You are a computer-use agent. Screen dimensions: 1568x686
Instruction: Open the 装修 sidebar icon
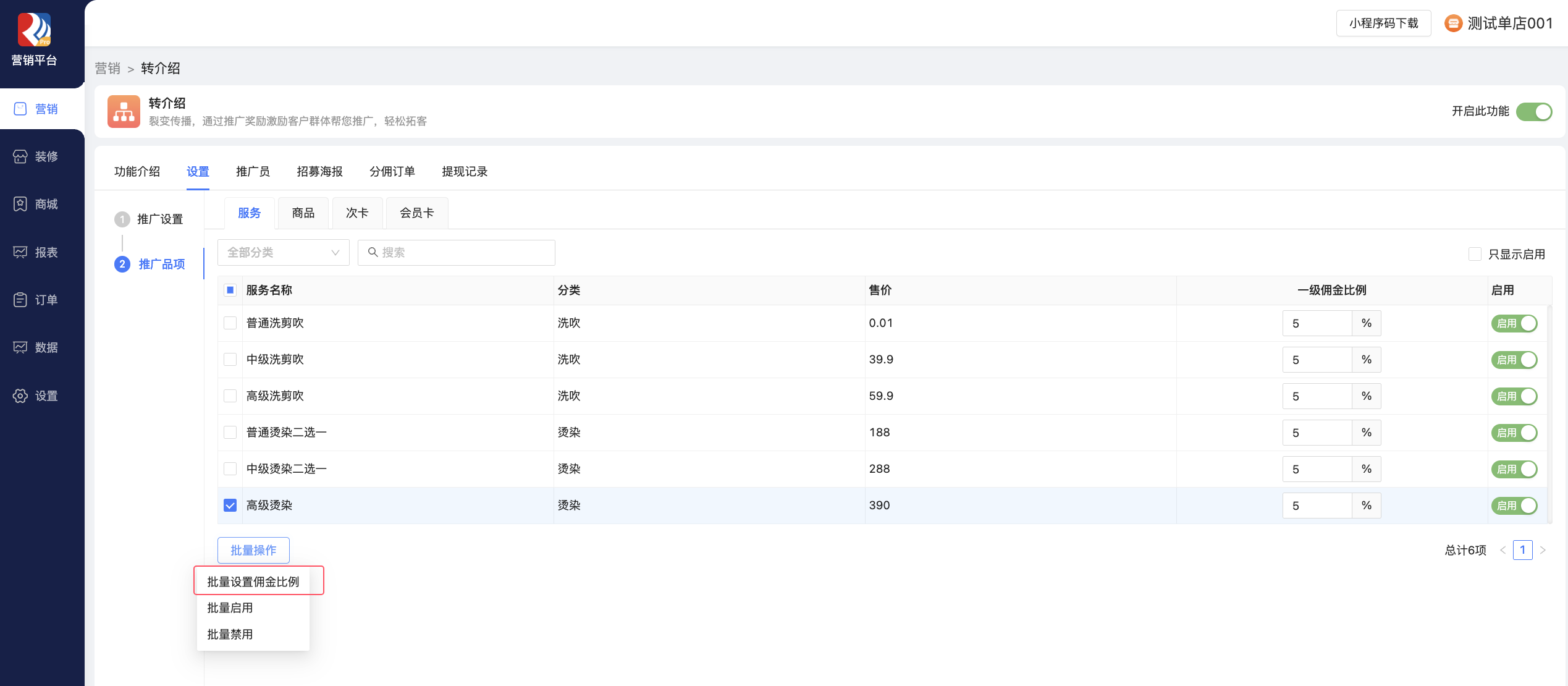click(20, 156)
